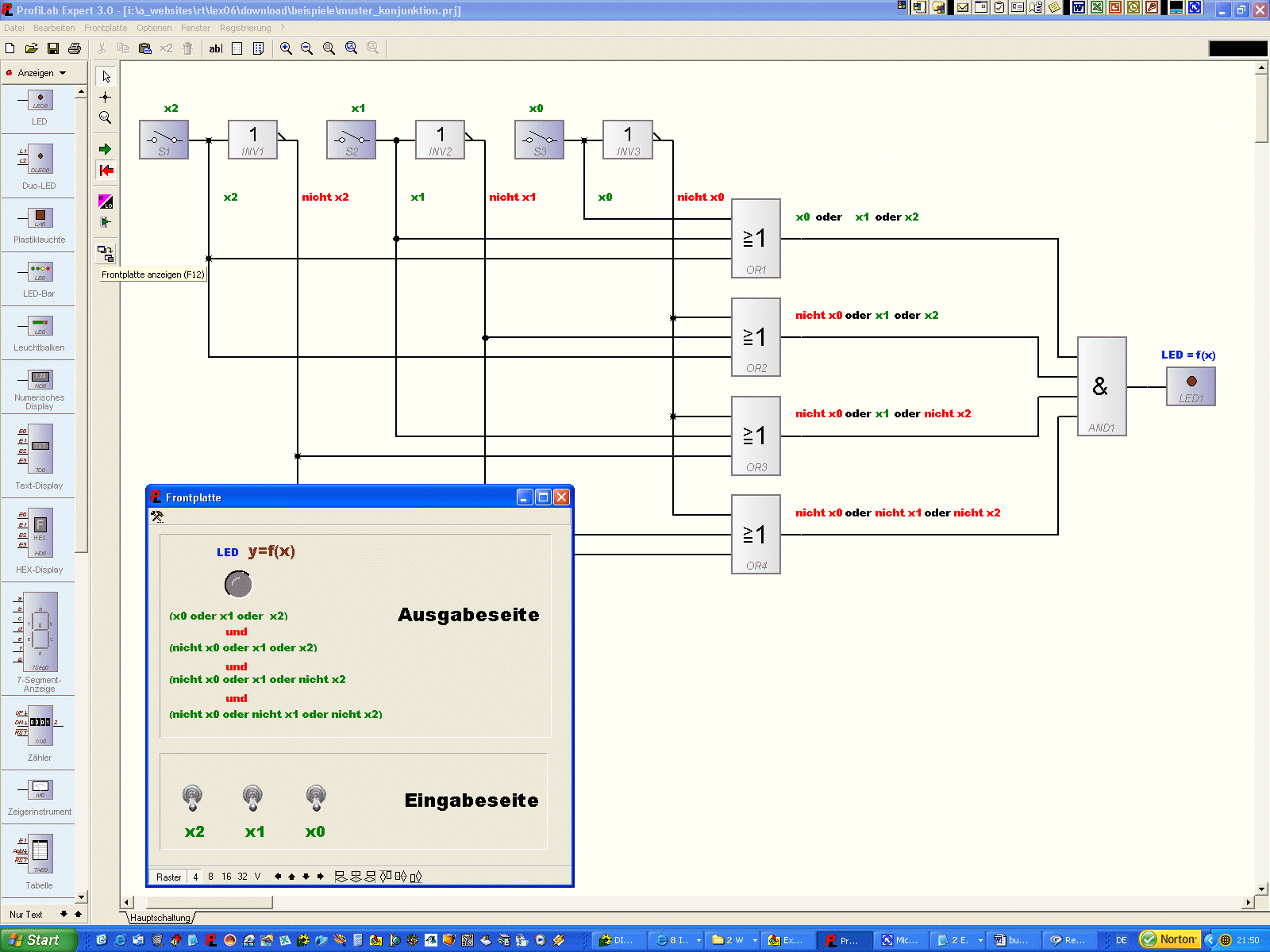The height and width of the screenshot is (952, 1270).
Task: Open Norton in system tray
Action: pos(1168,939)
